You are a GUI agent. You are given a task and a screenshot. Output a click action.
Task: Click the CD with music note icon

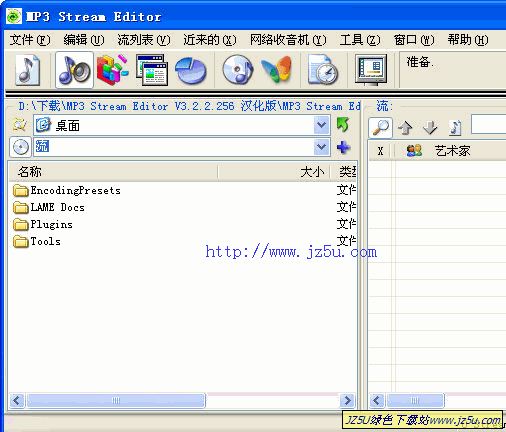238,69
